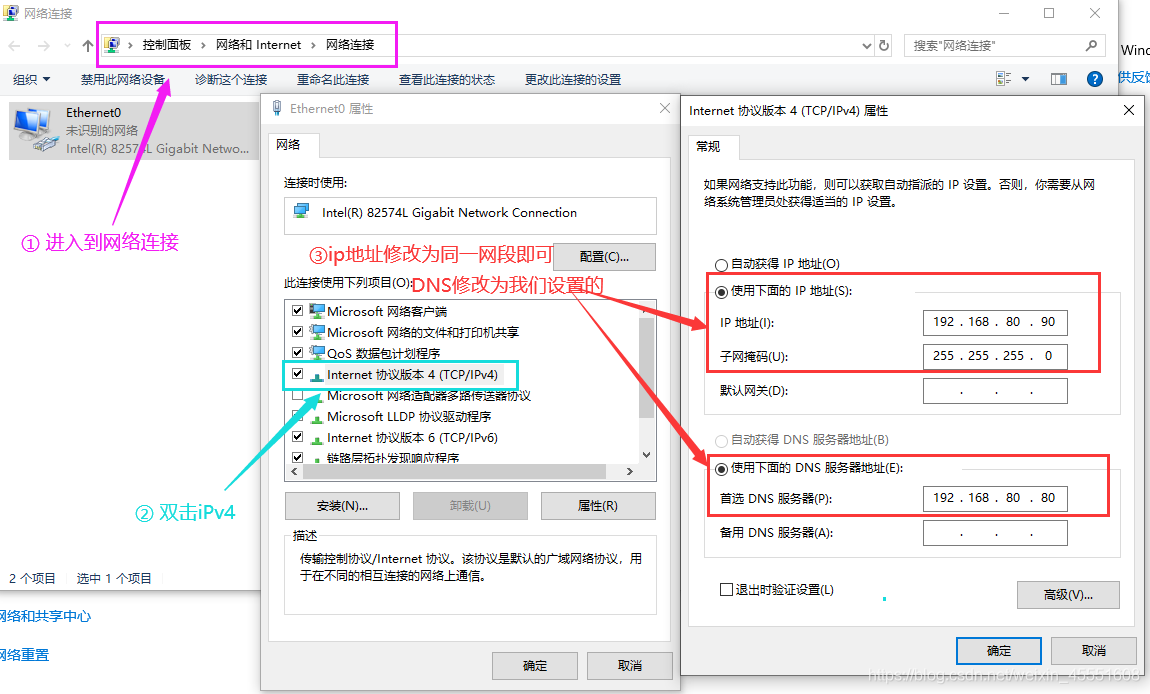This screenshot has width=1150, height=694.
Task: Click the 备用 DNS 服务器 input field
Action: click(995, 533)
